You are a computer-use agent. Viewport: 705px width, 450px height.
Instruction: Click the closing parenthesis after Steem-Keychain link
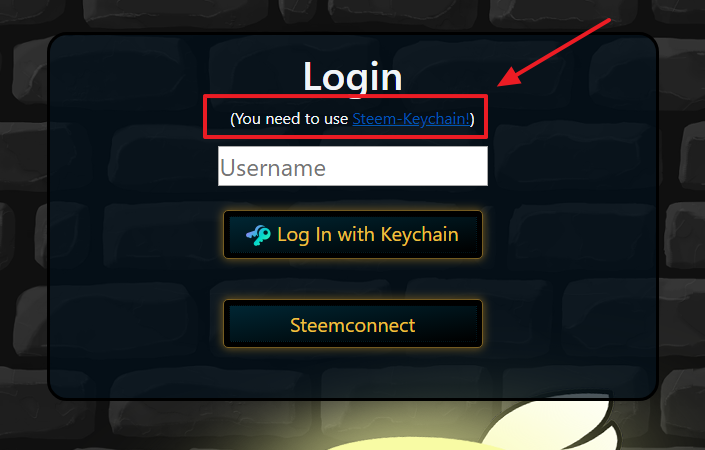click(x=472, y=119)
